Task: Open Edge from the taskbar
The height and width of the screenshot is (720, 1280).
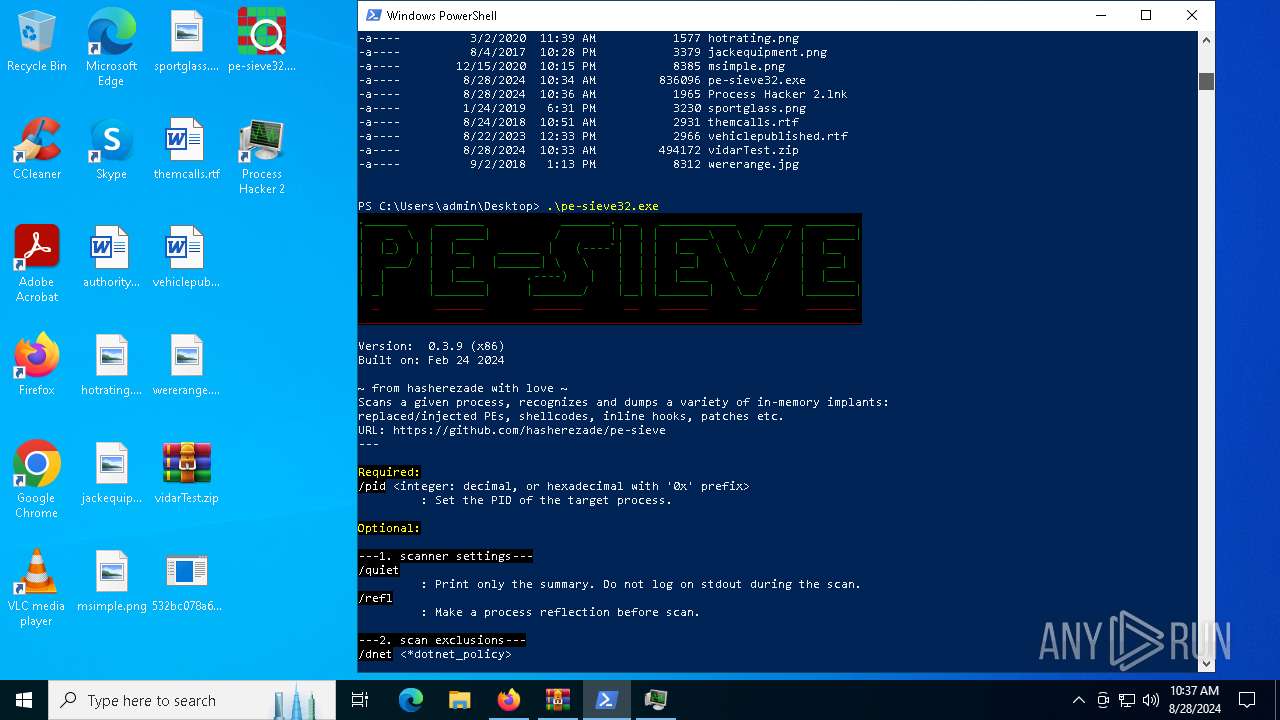Action: pos(411,700)
